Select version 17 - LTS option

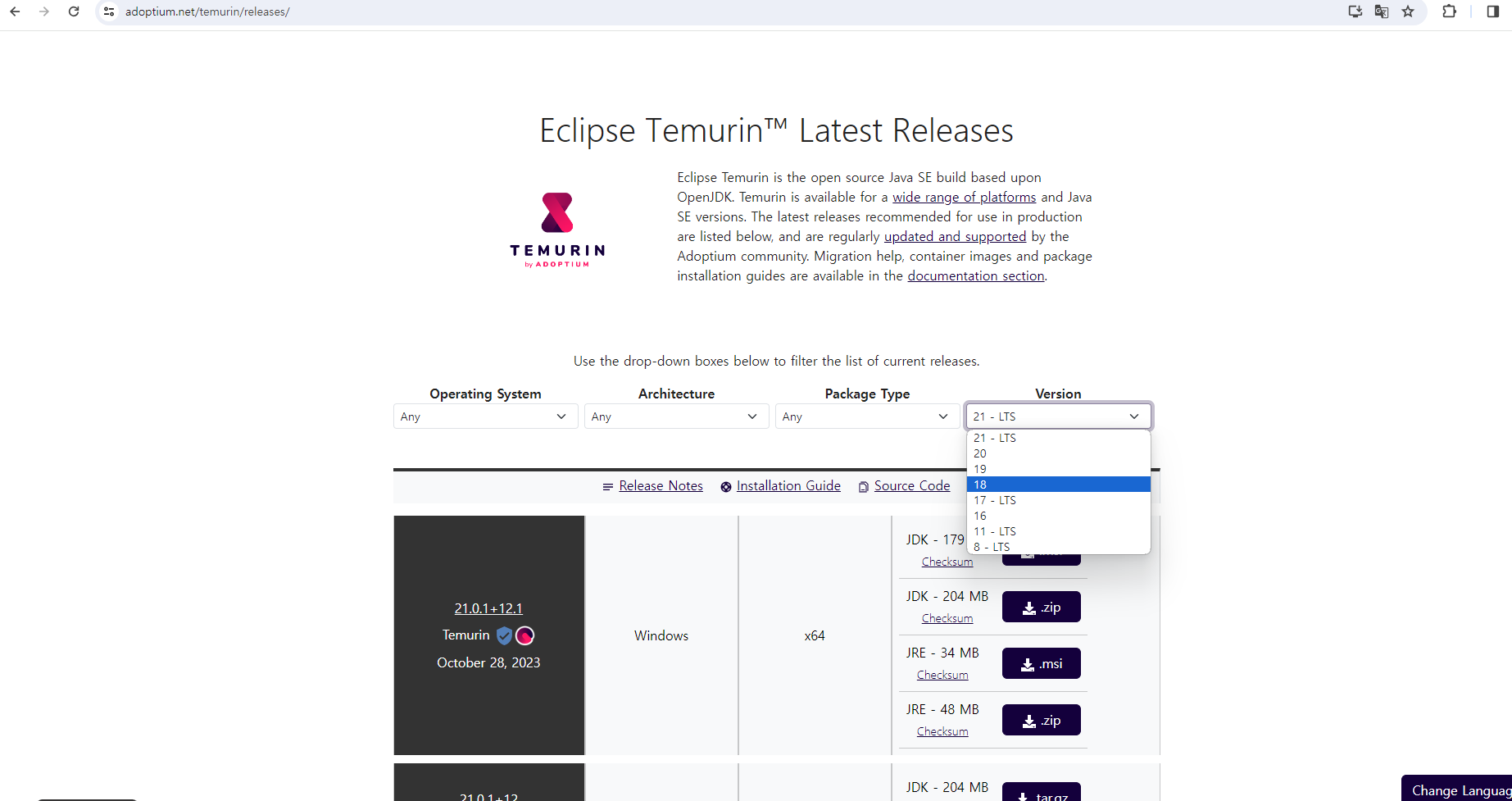click(x=1058, y=500)
